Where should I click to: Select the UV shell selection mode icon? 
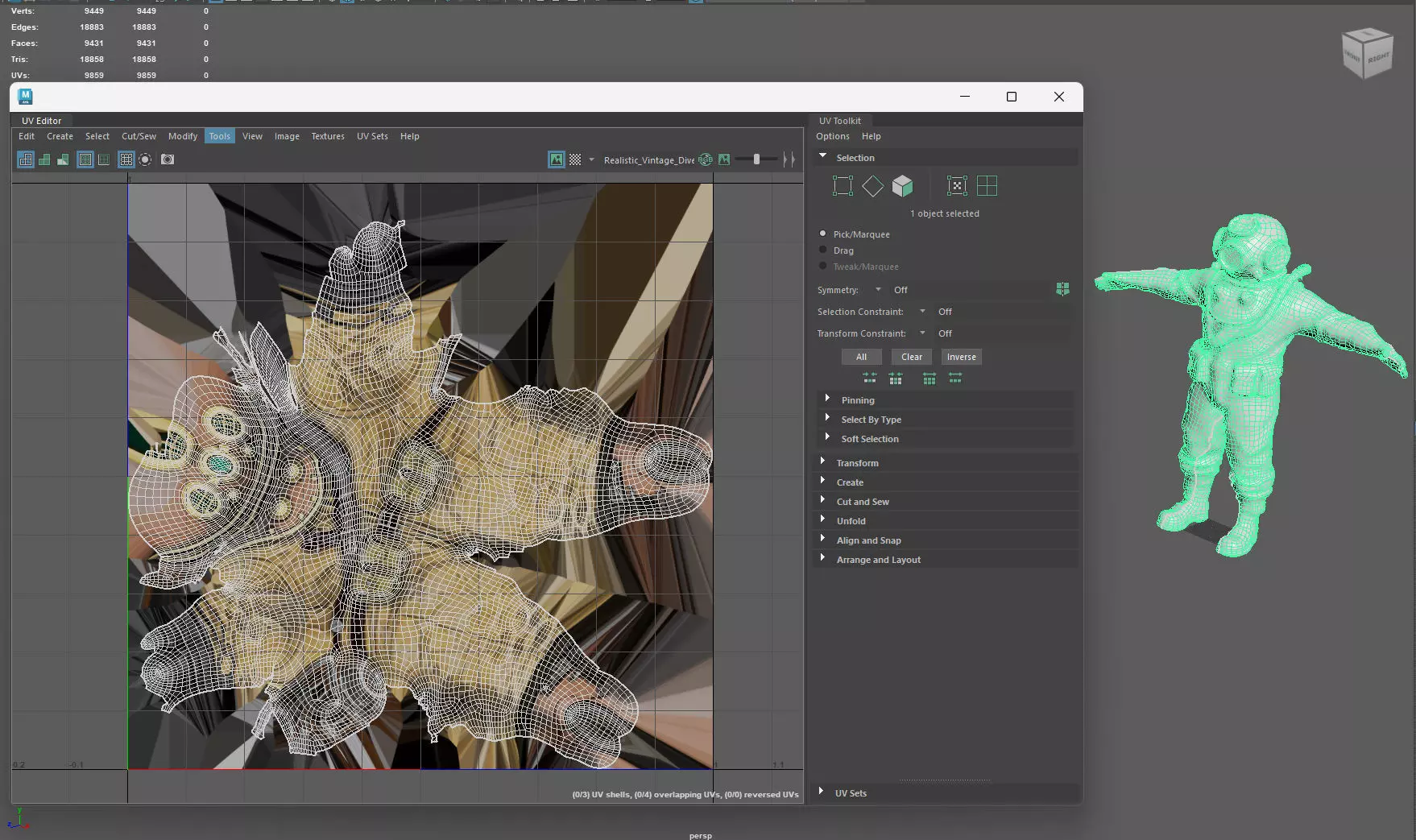point(987,186)
